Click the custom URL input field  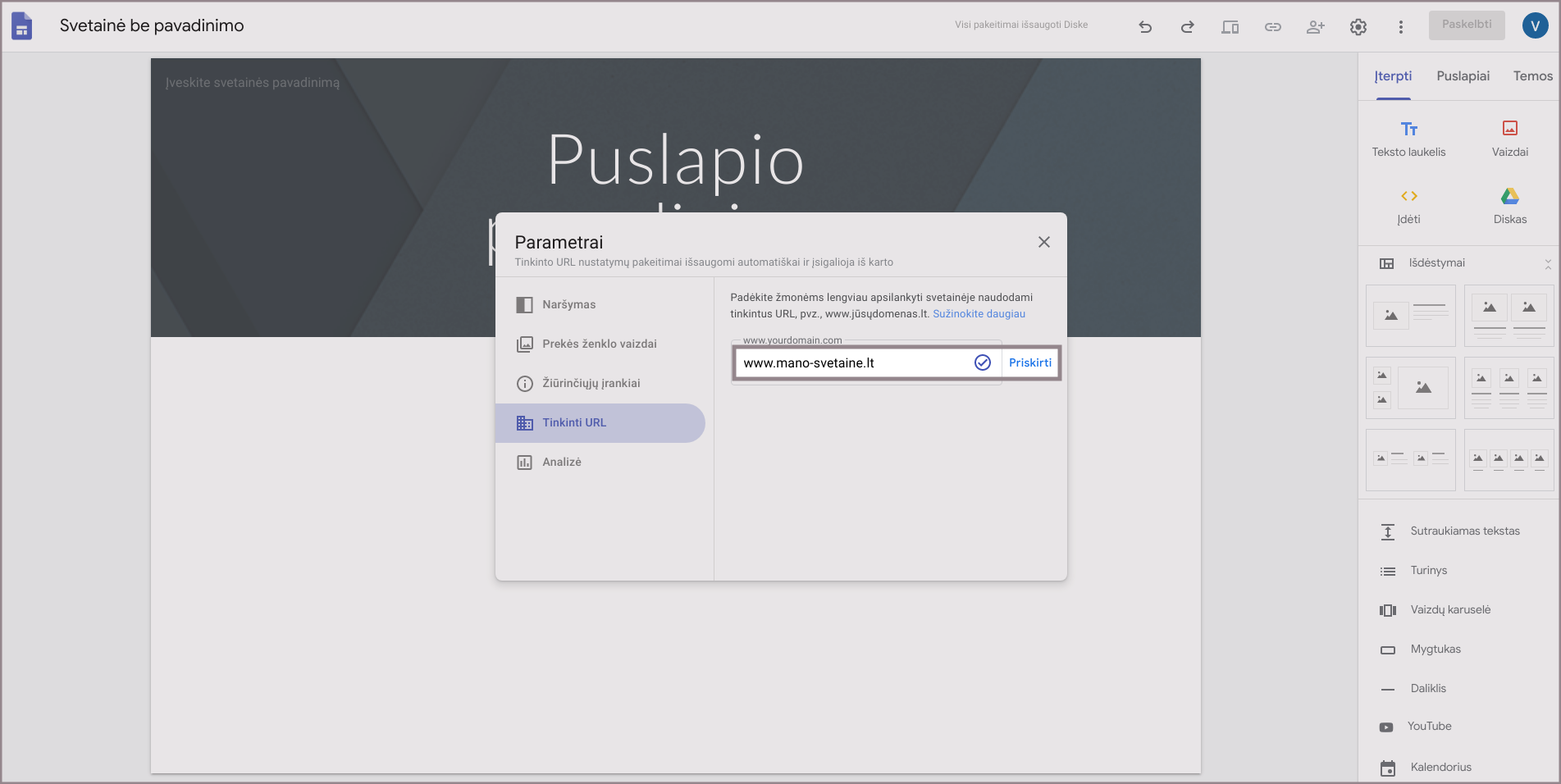coord(853,363)
